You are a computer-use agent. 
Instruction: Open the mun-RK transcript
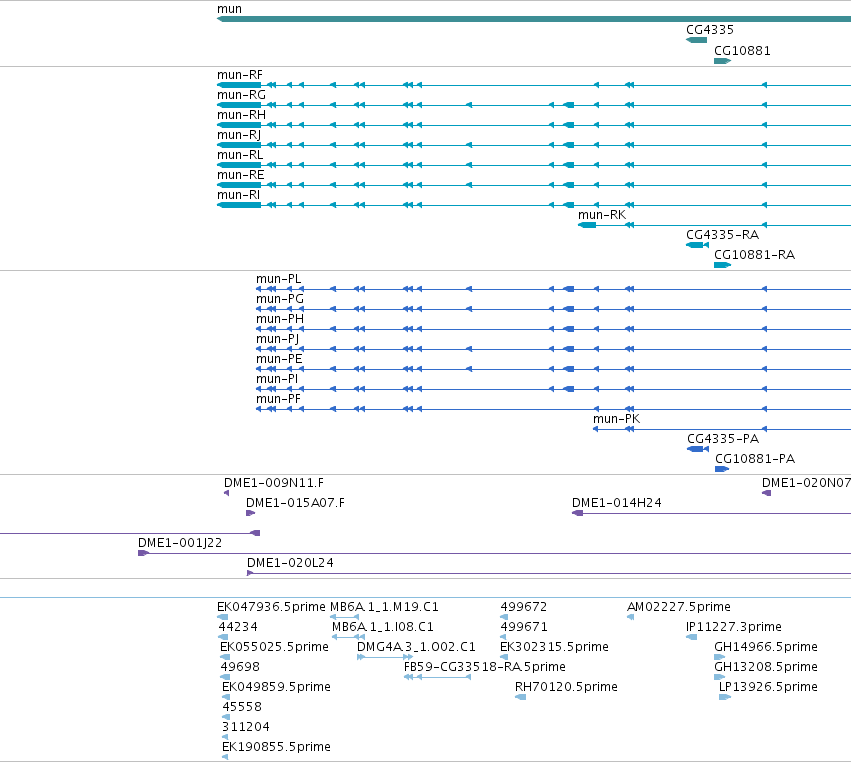click(x=714, y=225)
